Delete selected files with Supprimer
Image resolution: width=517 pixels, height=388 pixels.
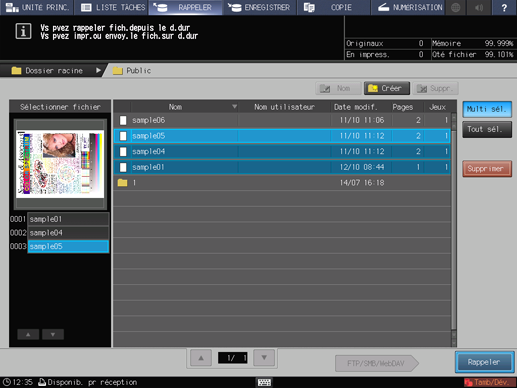click(x=487, y=169)
